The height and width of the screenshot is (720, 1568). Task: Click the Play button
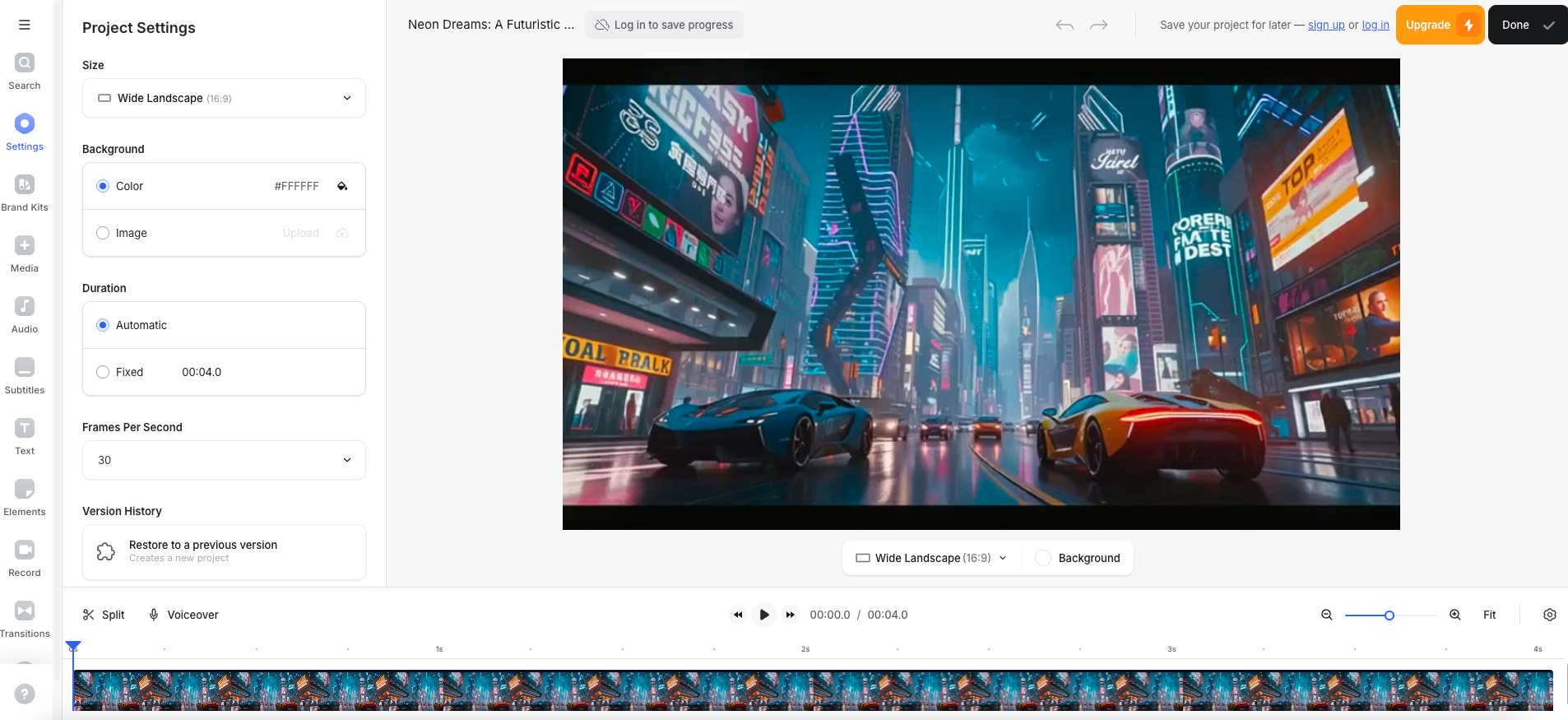pos(764,615)
